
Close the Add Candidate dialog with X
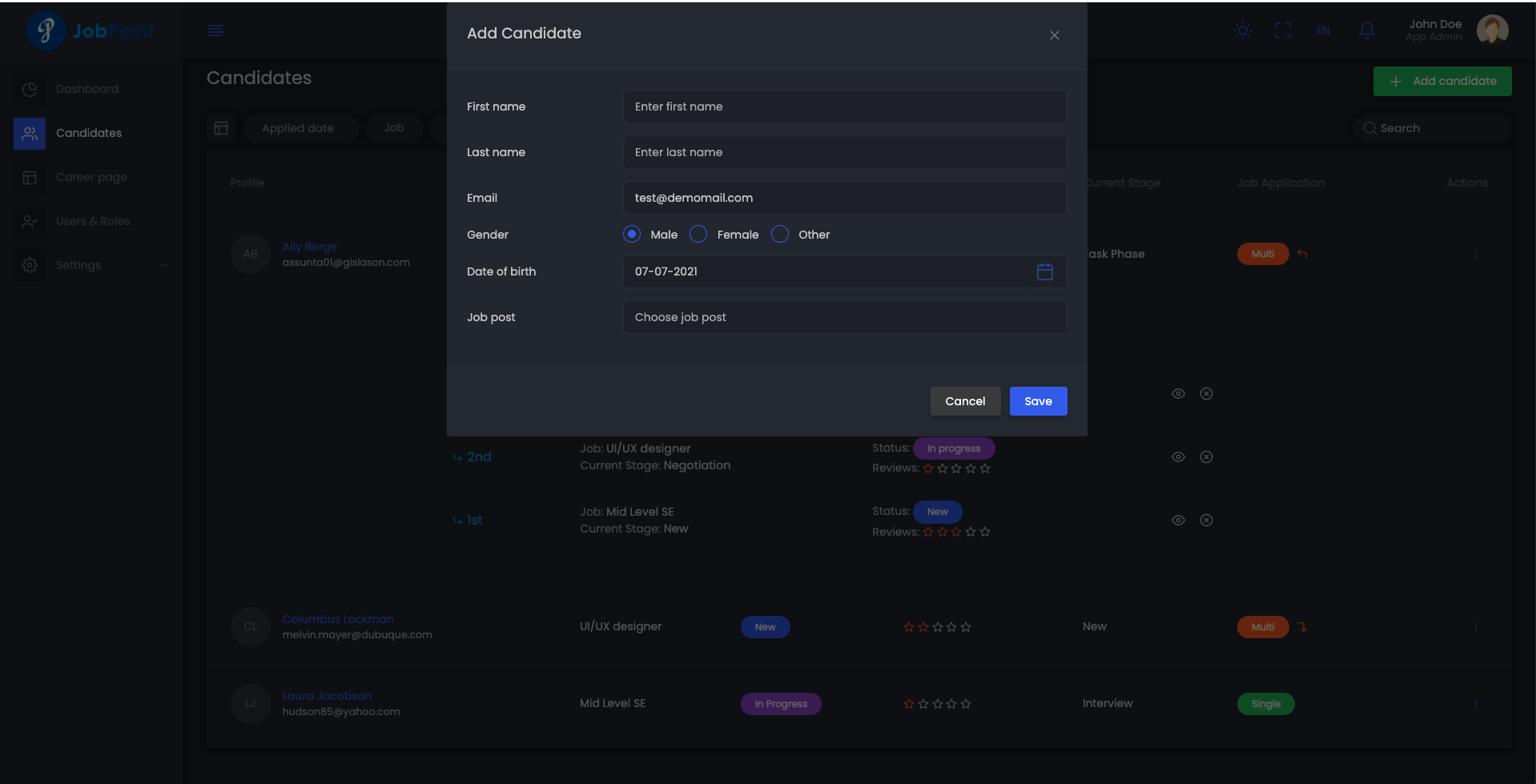(1054, 35)
